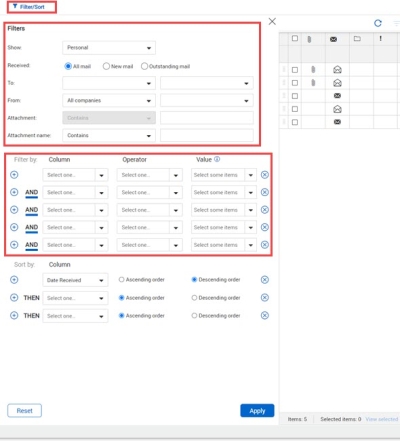
Task: Tick the select-all checkbox in mail header
Action: pos(295,38)
